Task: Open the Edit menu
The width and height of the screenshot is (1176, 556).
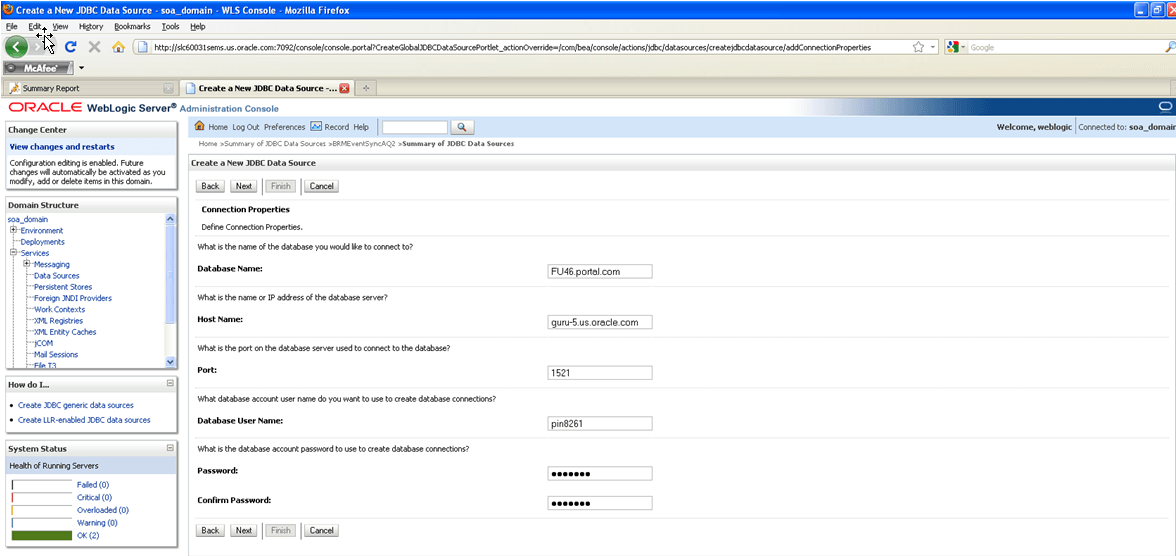Action: [35, 26]
